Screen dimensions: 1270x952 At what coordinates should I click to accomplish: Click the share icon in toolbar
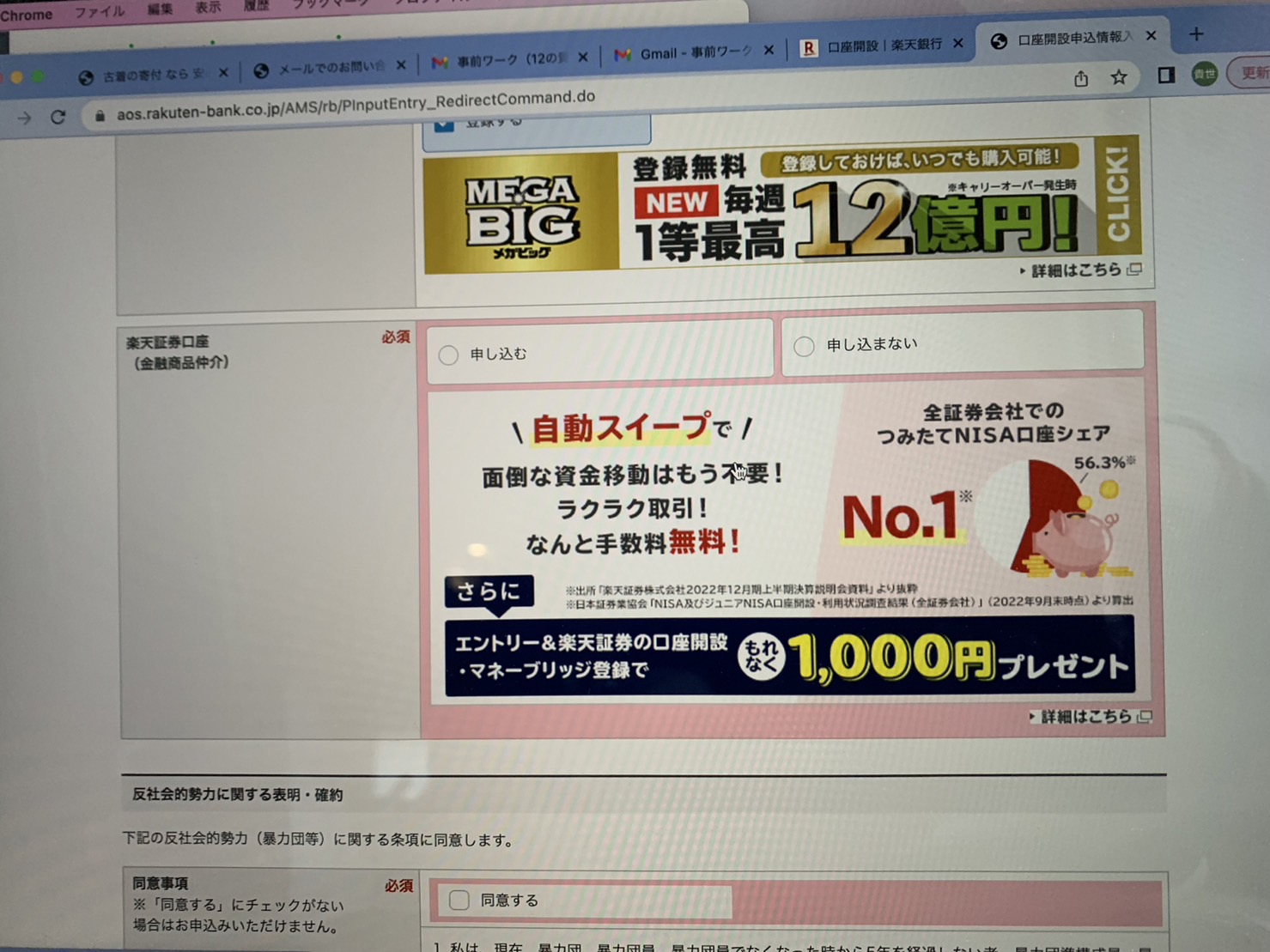(x=1081, y=79)
